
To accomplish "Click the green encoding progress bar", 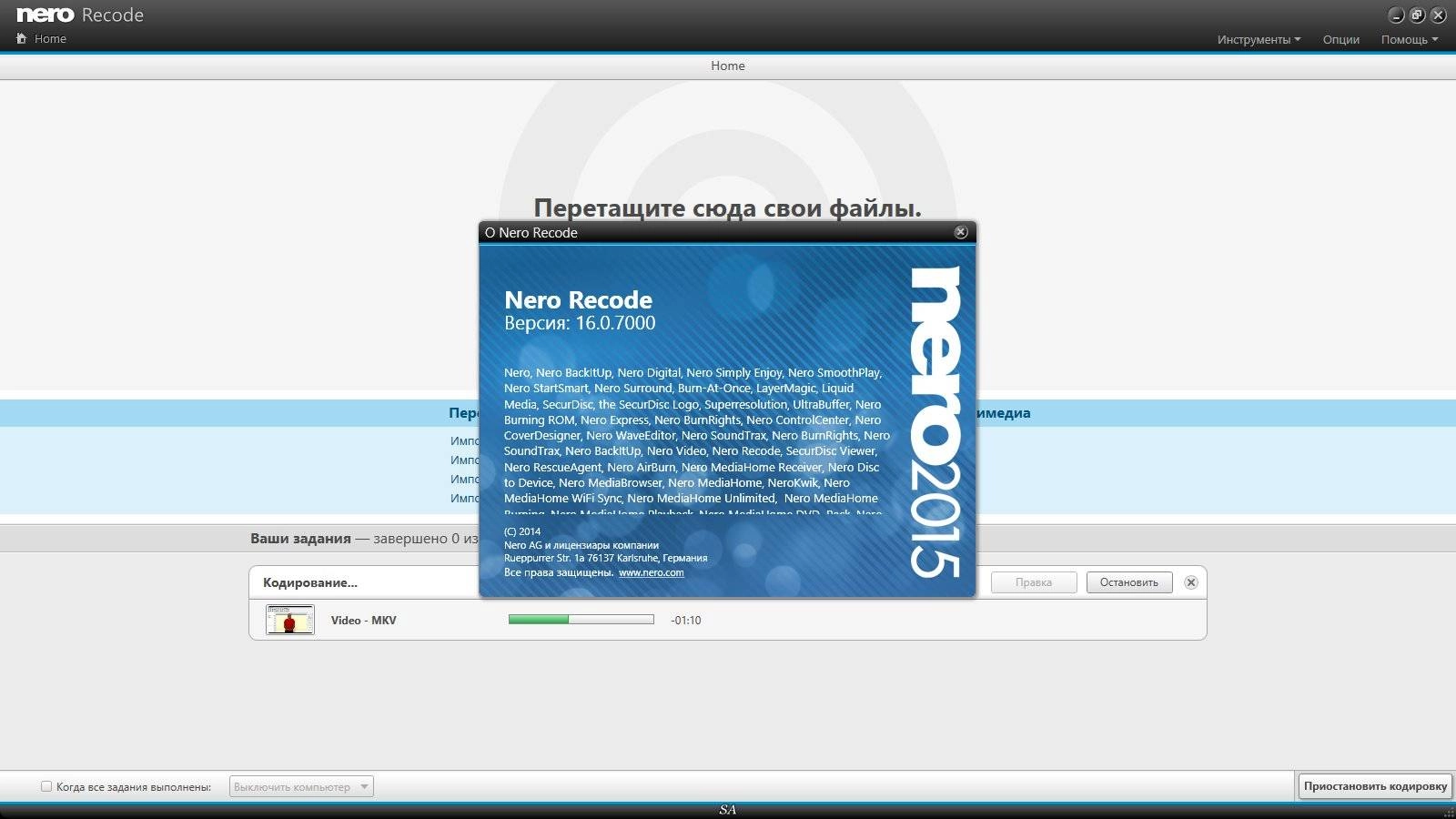I will 581,620.
